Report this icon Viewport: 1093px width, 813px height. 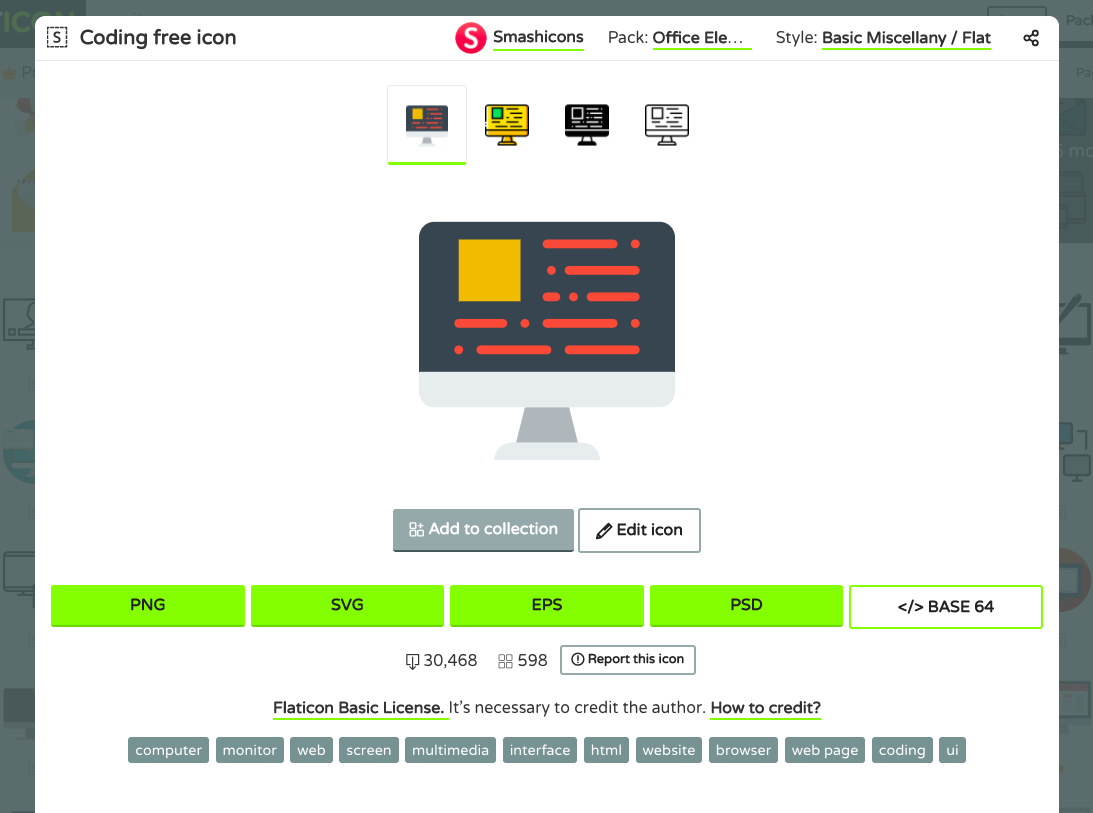[627, 659]
